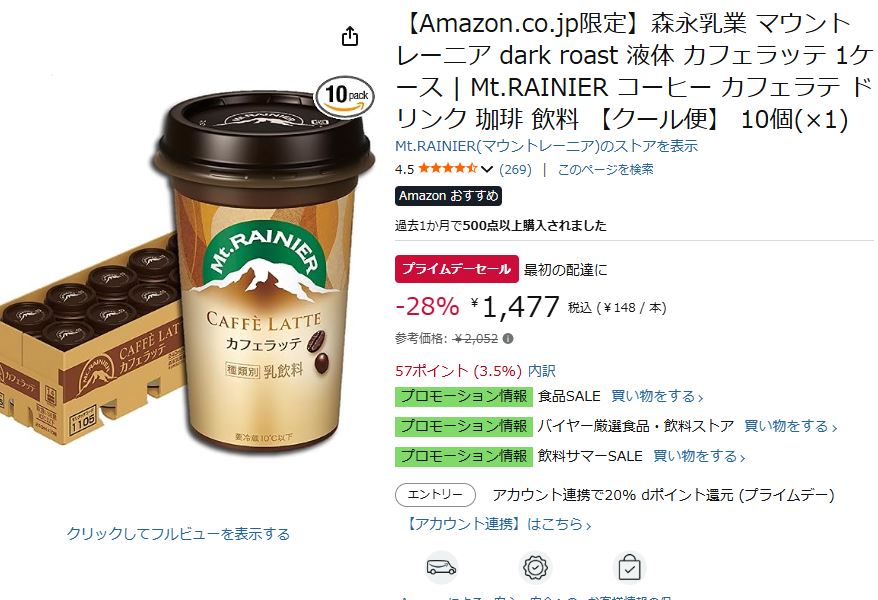Viewport: 878px width, 600px height.
Task: Click the shopping bag checkmark icon
Action: [629, 568]
